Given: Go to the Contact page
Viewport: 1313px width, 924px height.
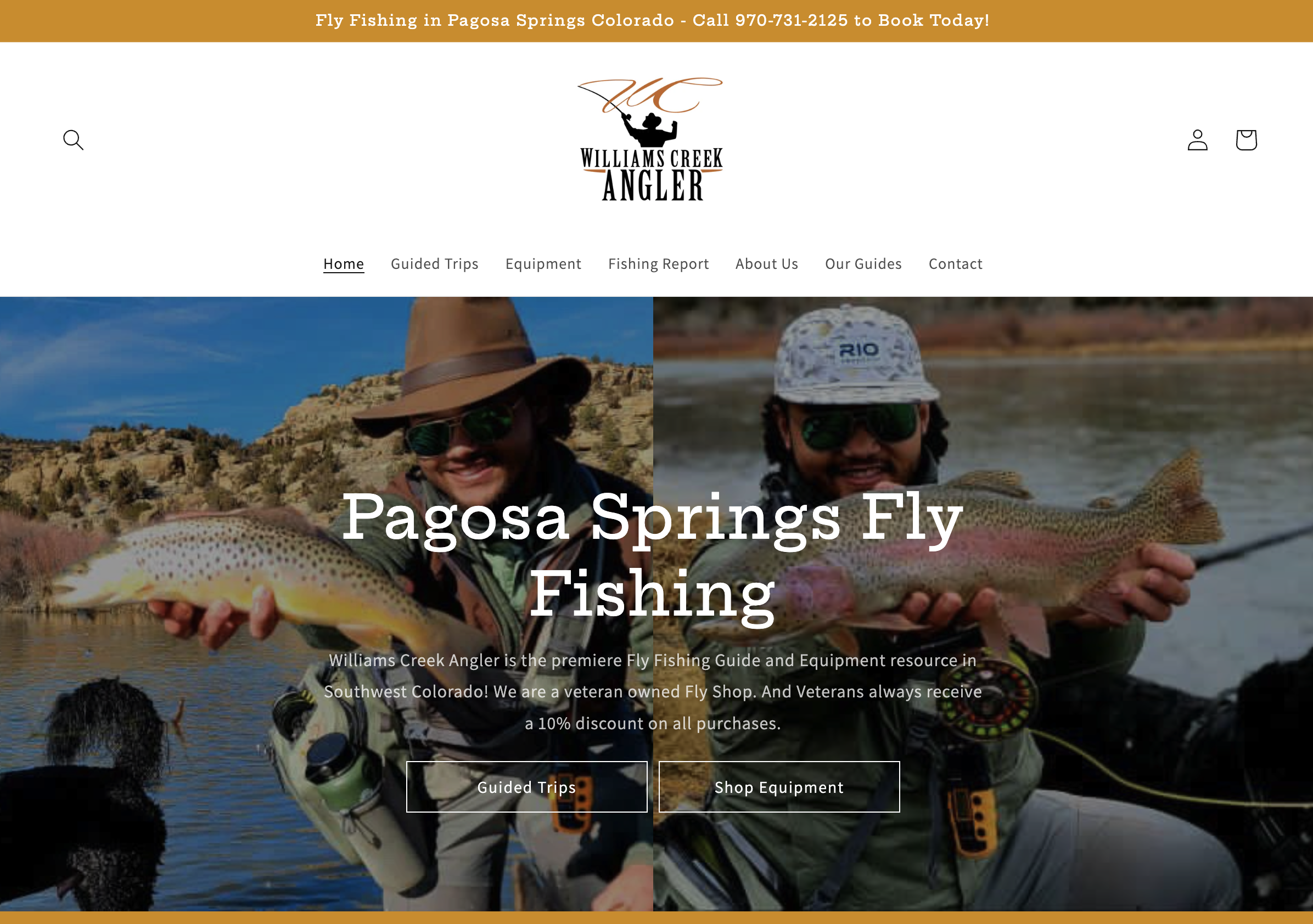Looking at the screenshot, I should [955, 263].
